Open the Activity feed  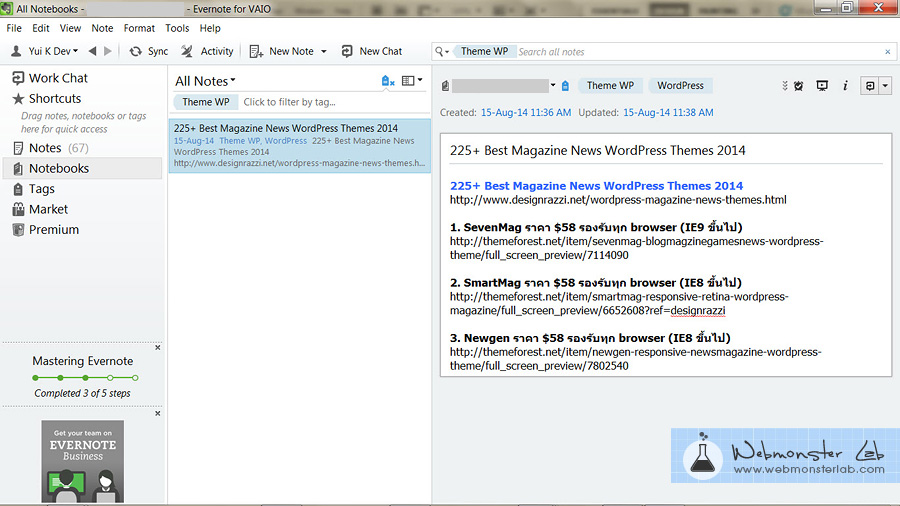207,51
